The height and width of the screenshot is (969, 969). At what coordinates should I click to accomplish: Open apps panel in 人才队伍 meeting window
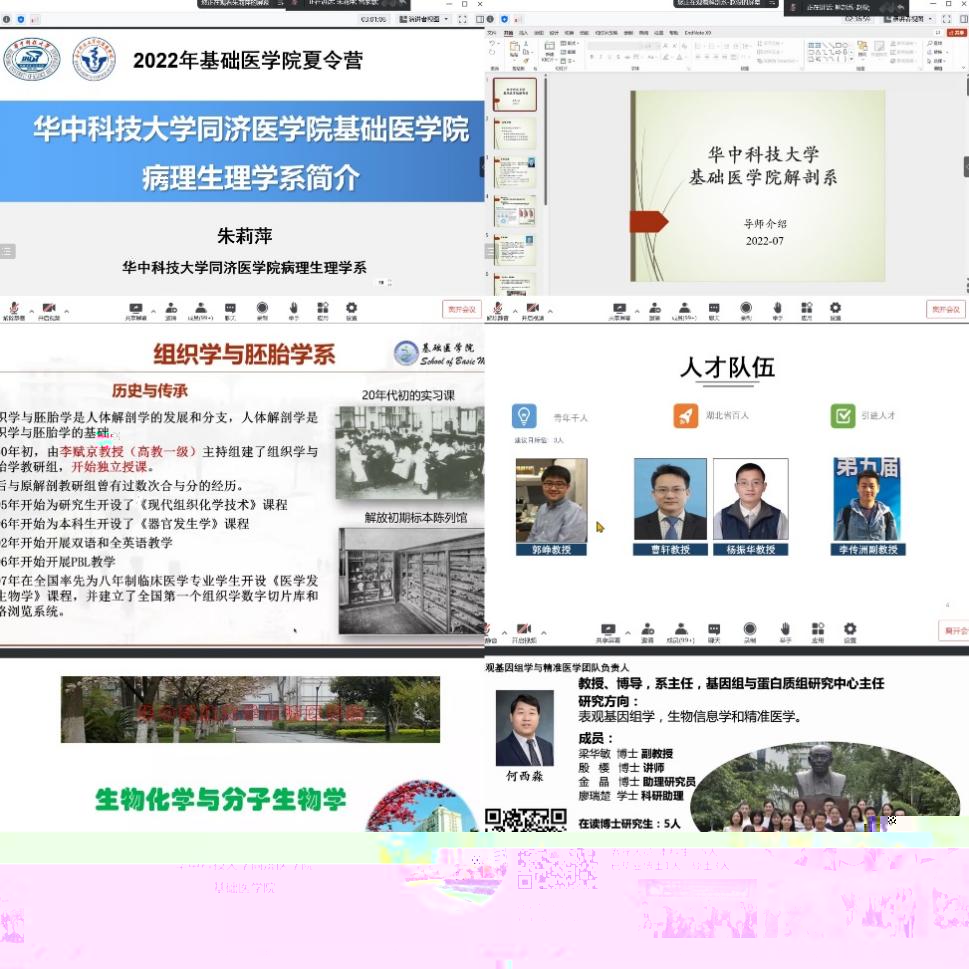tap(818, 632)
